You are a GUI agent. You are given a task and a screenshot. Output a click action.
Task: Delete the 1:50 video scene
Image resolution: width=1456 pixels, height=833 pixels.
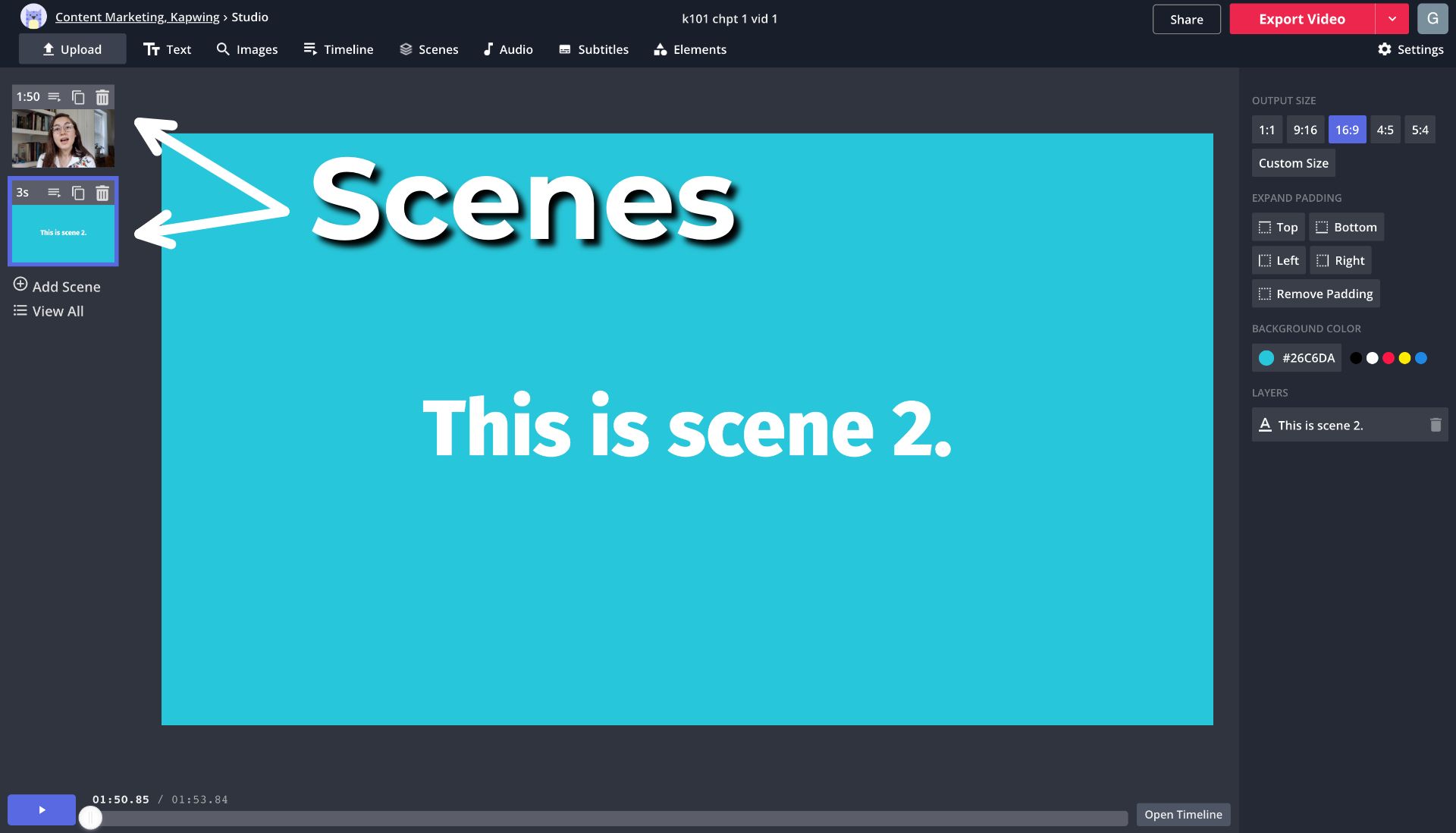102,97
